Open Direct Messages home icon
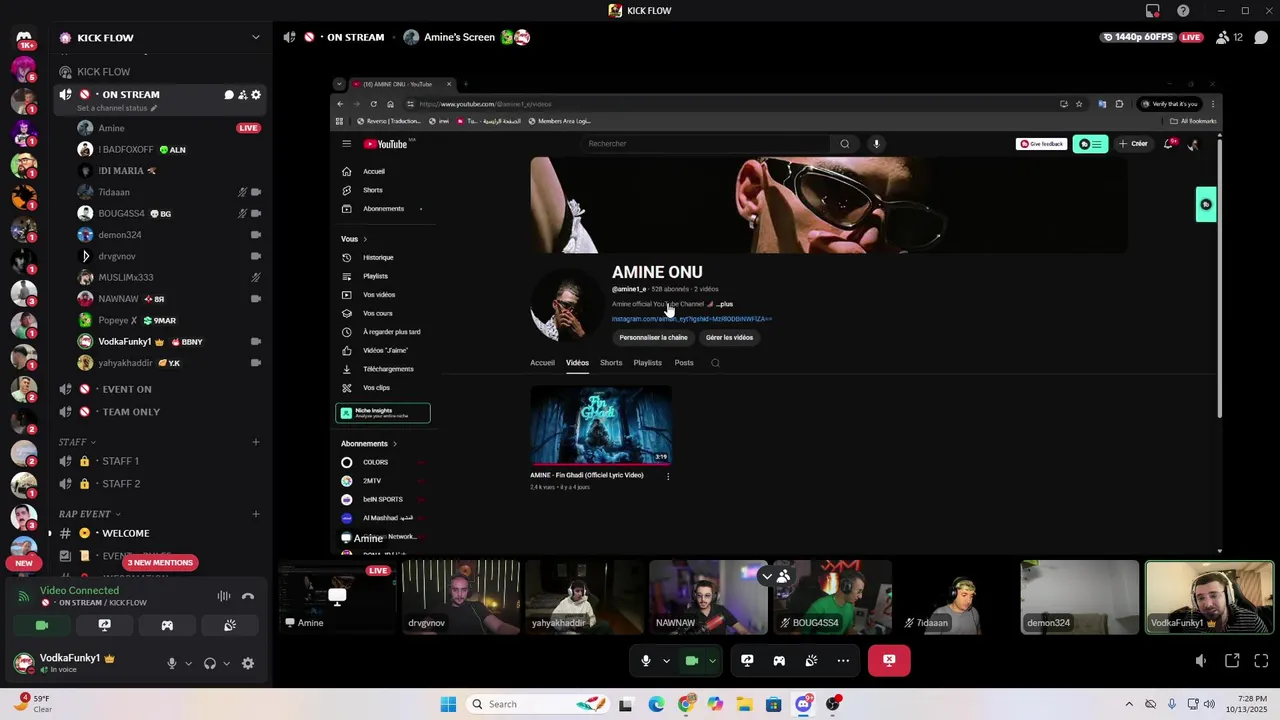1280x720 pixels. pyautogui.click(x=24, y=38)
